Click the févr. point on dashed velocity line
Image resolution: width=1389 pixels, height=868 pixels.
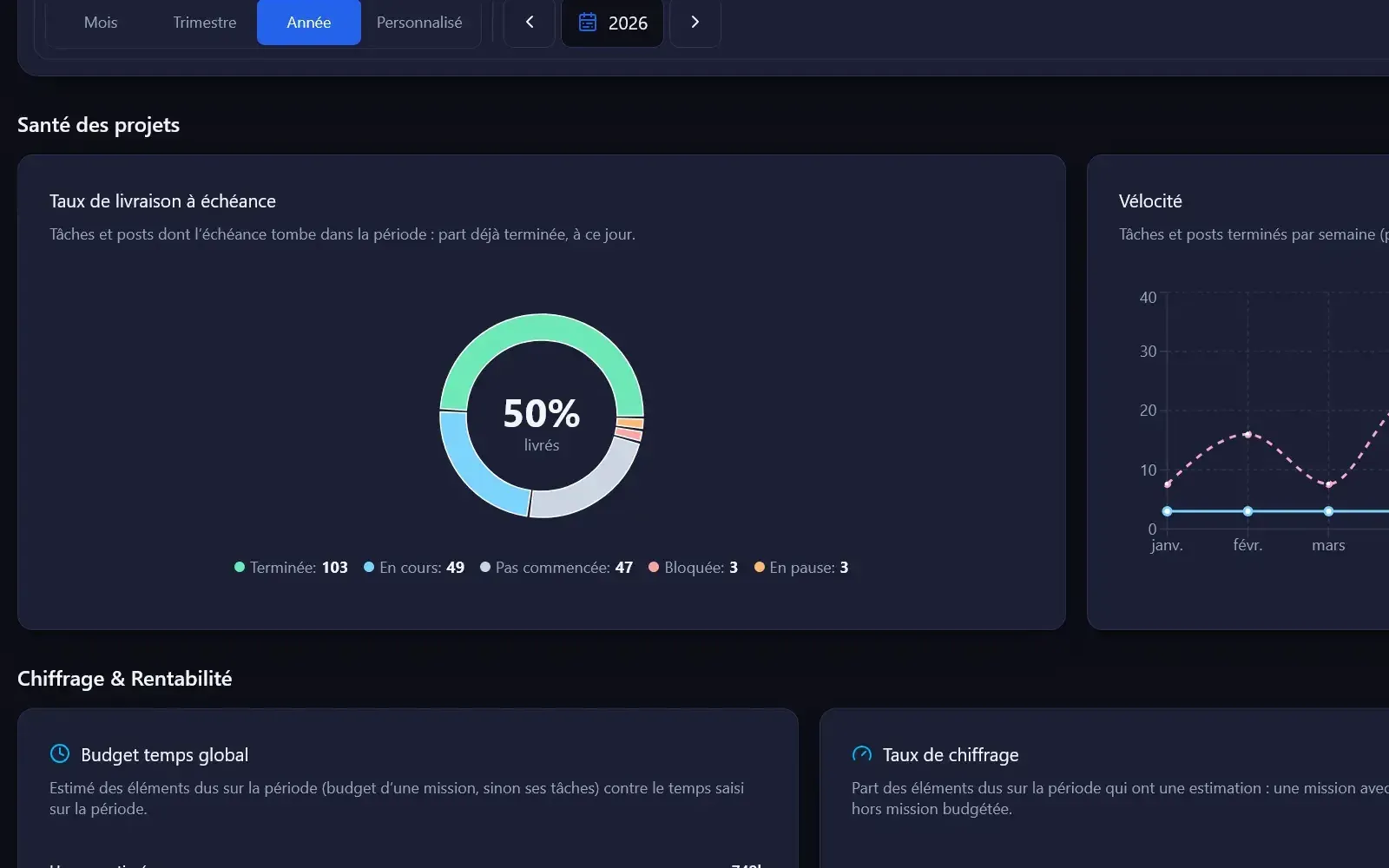tap(1247, 434)
